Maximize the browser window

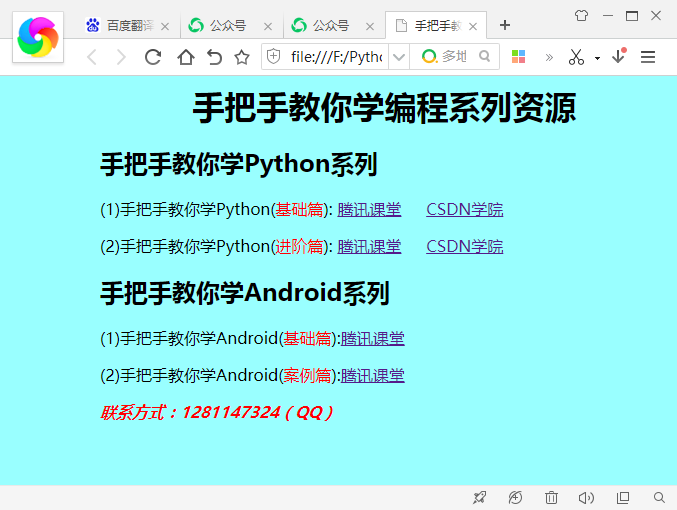[632, 16]
